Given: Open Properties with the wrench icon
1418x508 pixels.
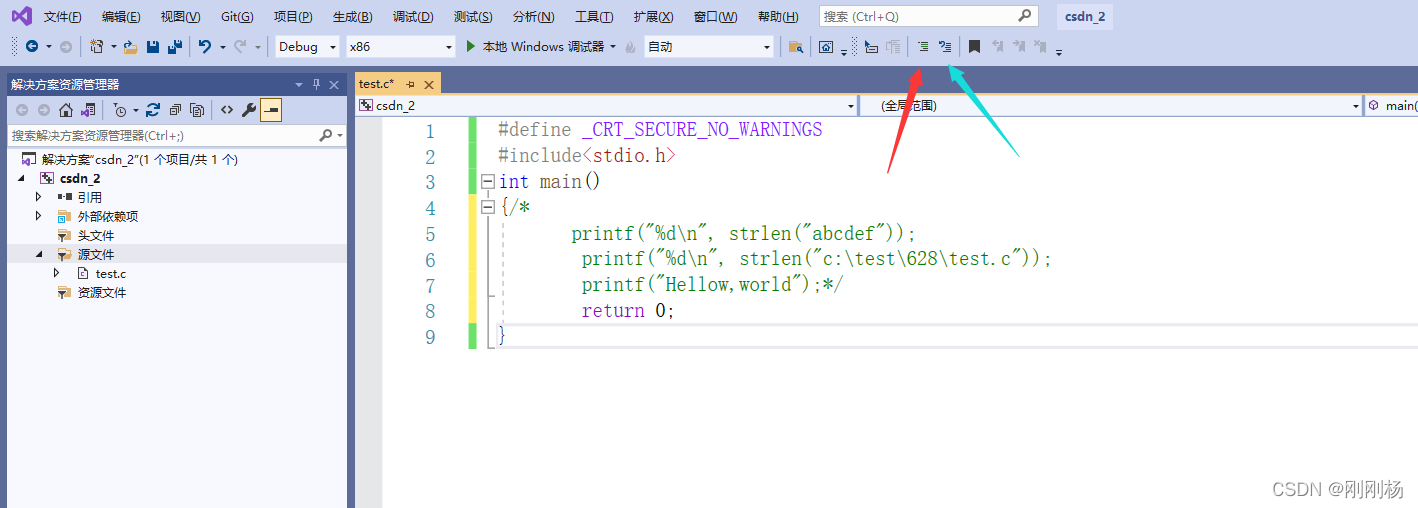Looking at the screenshot, I should 249,110.
